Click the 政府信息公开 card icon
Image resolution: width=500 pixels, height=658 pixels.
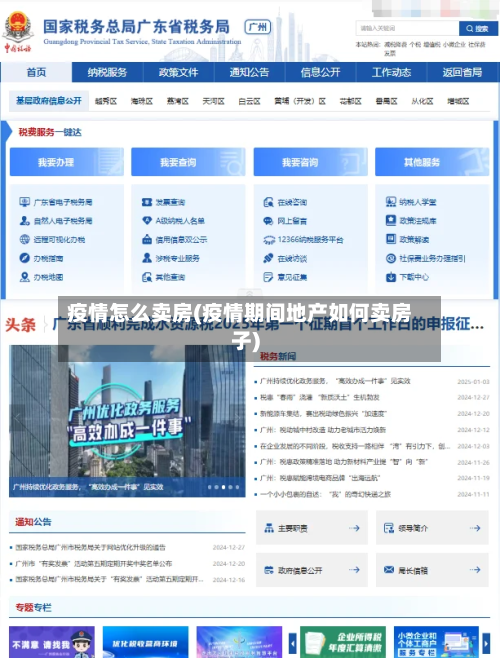(269, 570)
